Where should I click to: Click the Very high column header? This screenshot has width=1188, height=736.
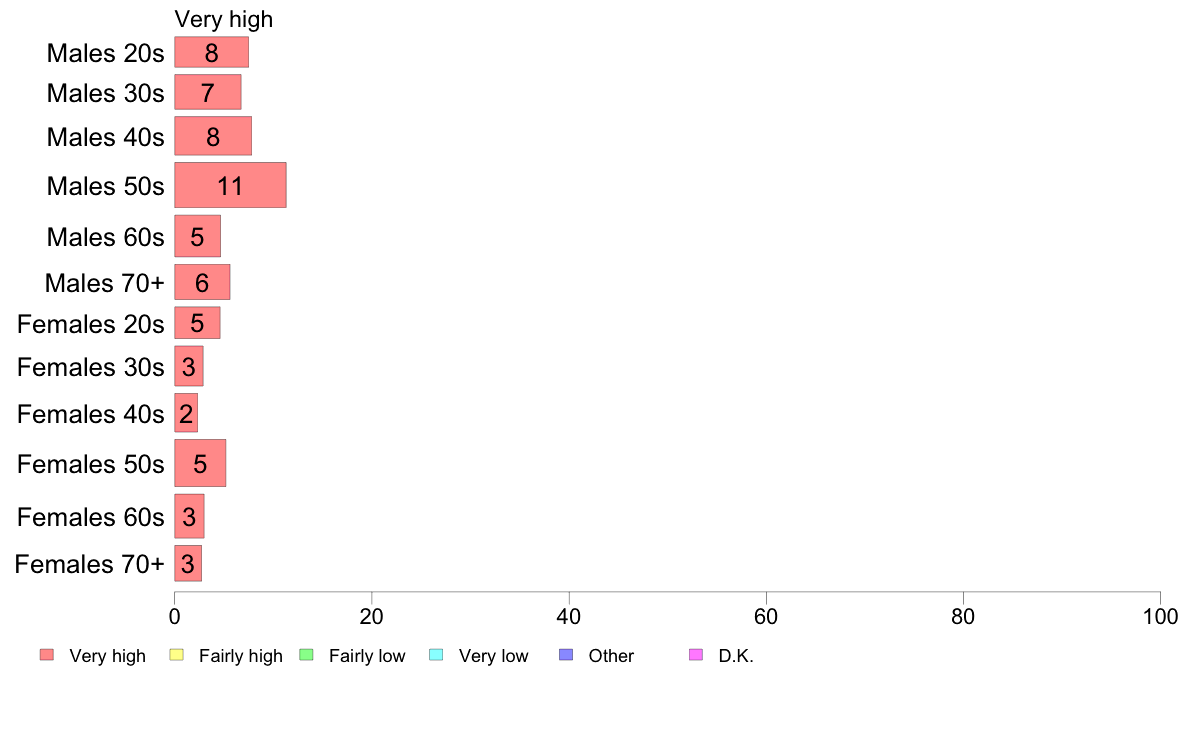click(224, 20)
